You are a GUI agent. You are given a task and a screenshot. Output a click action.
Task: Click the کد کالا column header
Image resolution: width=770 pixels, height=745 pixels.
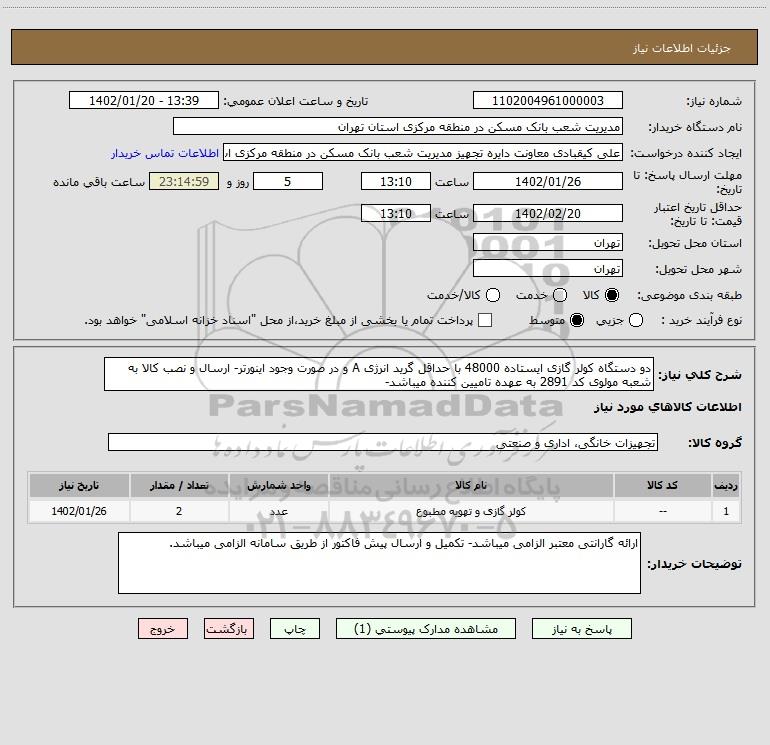663,486
